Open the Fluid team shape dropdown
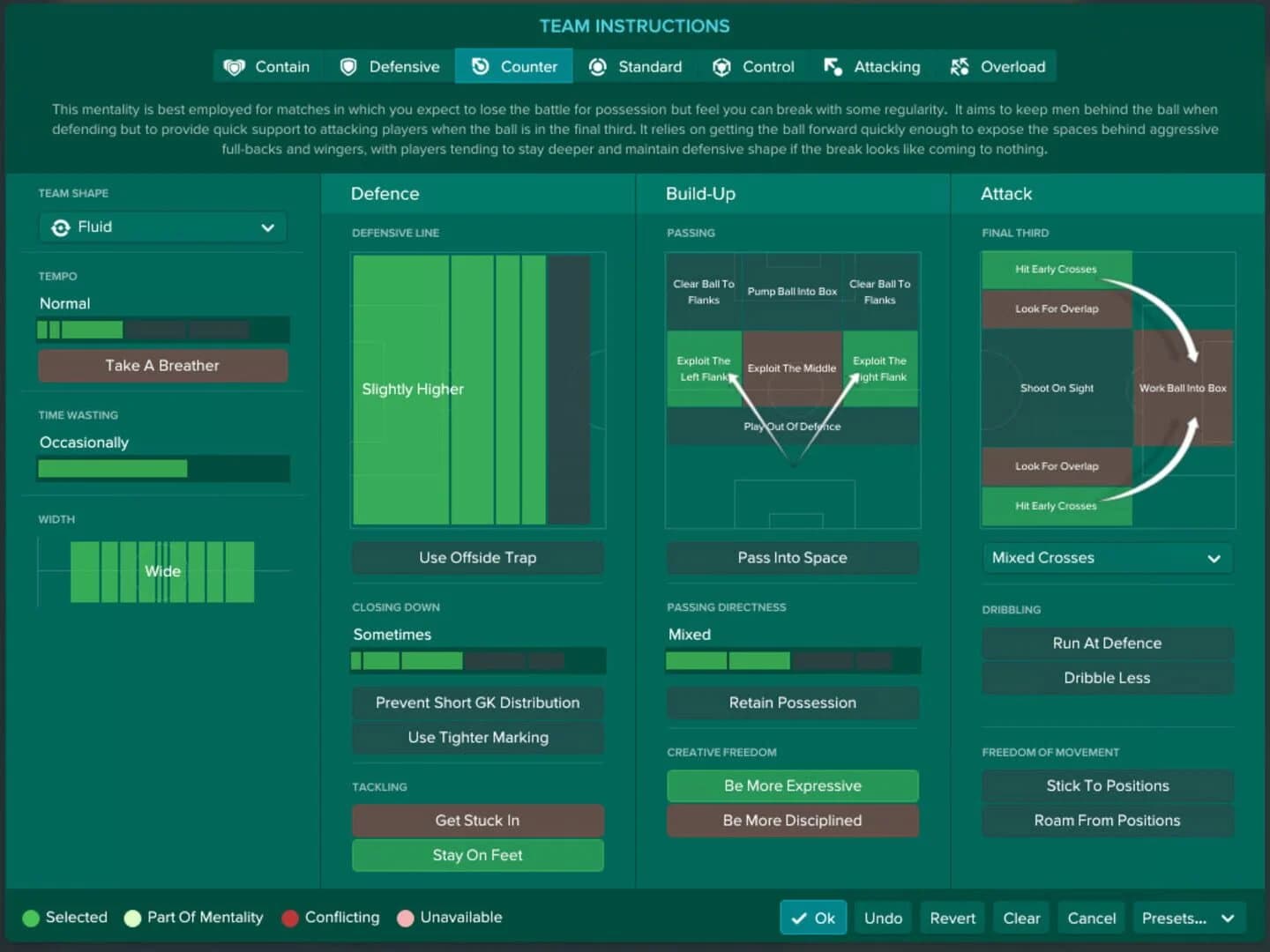 point(162,227)
